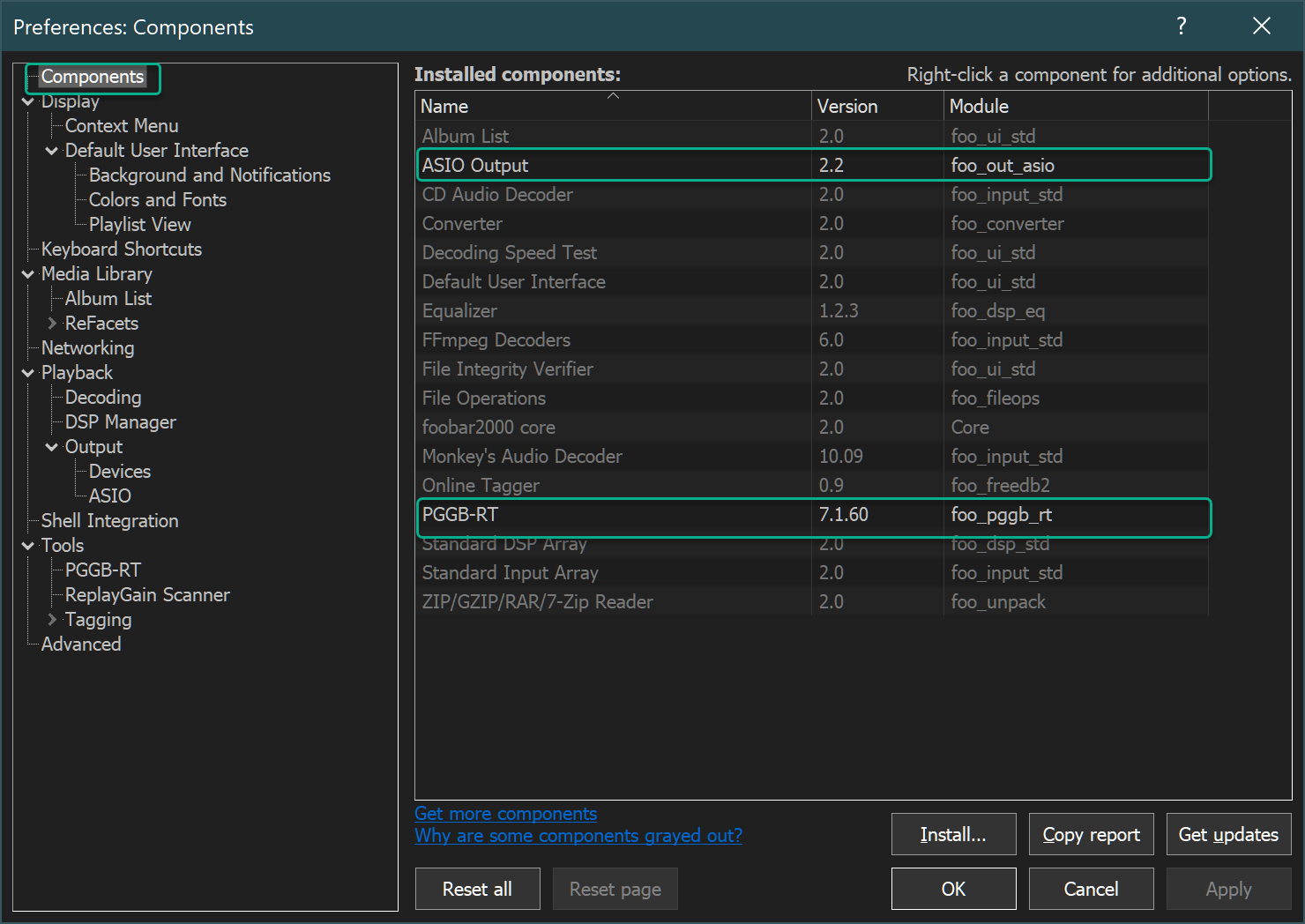Select foobar2000 core row
Image resolution: width=1305 pixels, height=924 pixels.
point(811,428)
